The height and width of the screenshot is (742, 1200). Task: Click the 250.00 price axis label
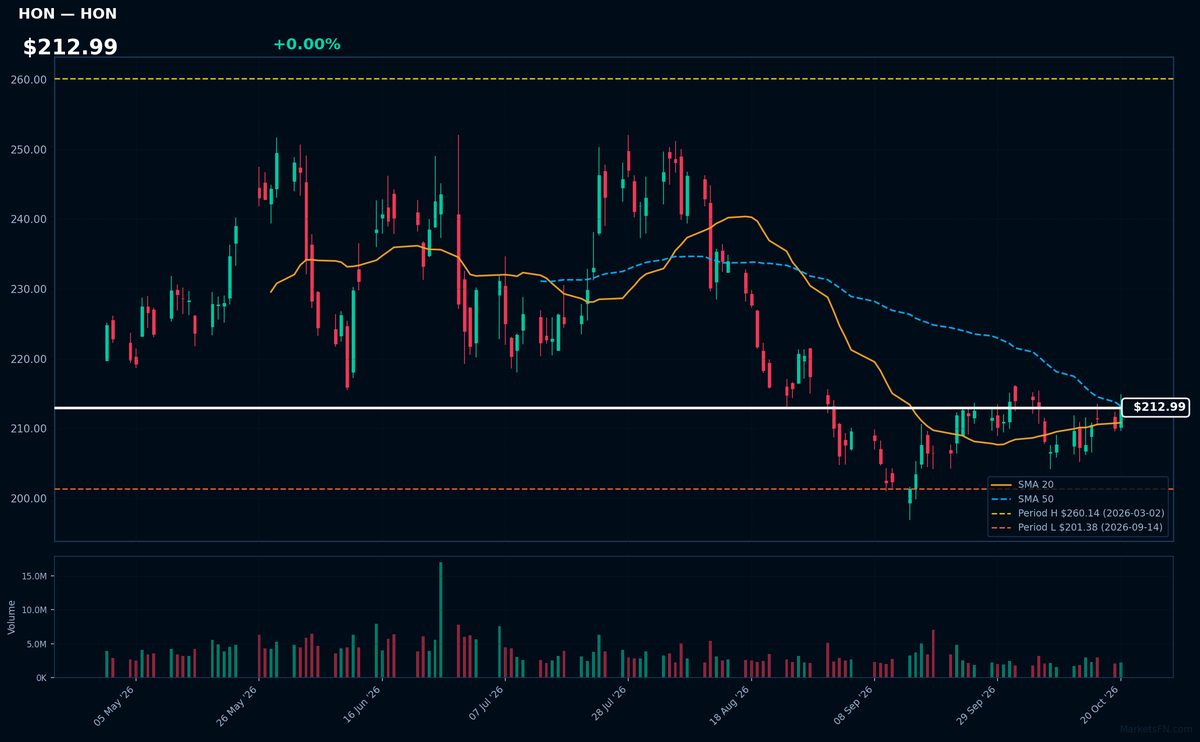(x=30, y=150)
